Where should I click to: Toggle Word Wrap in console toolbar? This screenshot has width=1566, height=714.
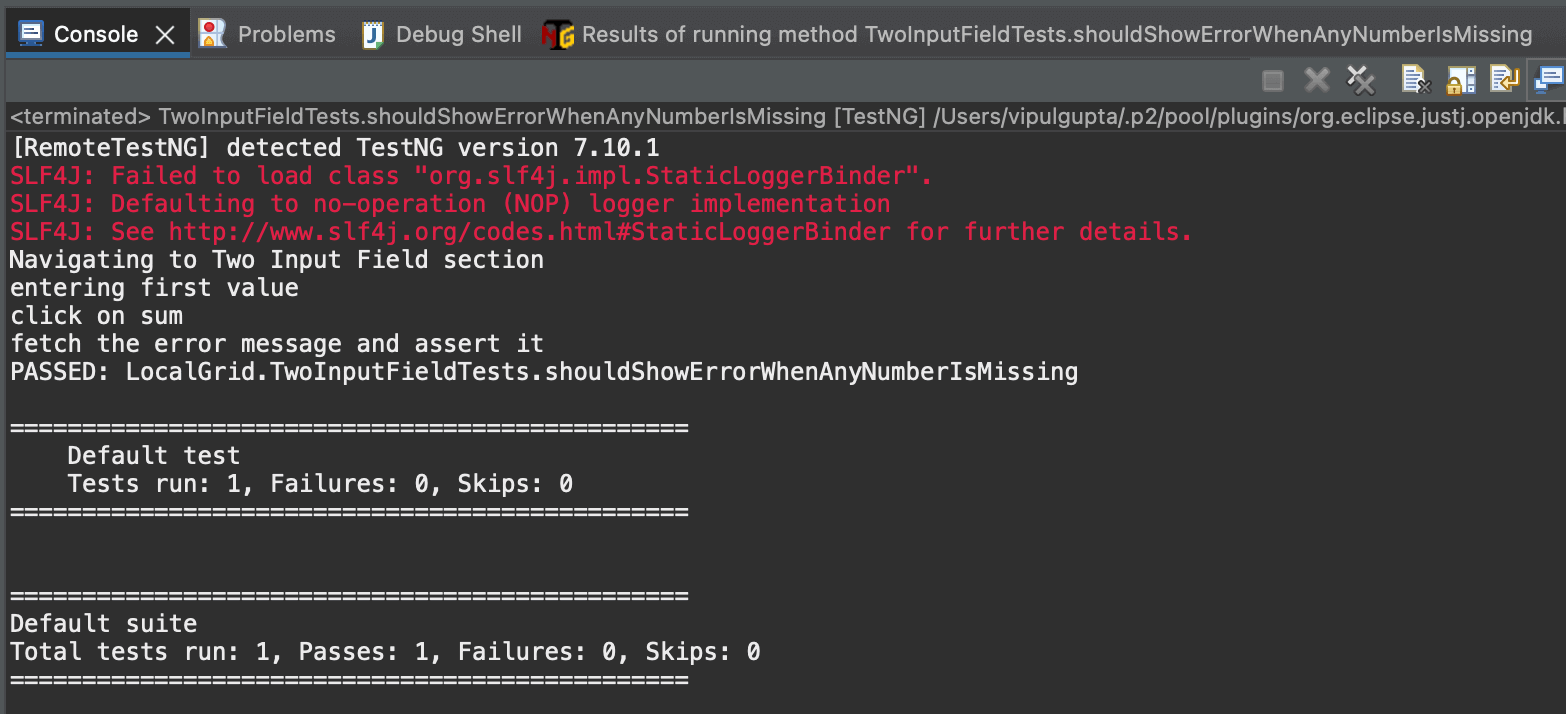coord(1504,80)
